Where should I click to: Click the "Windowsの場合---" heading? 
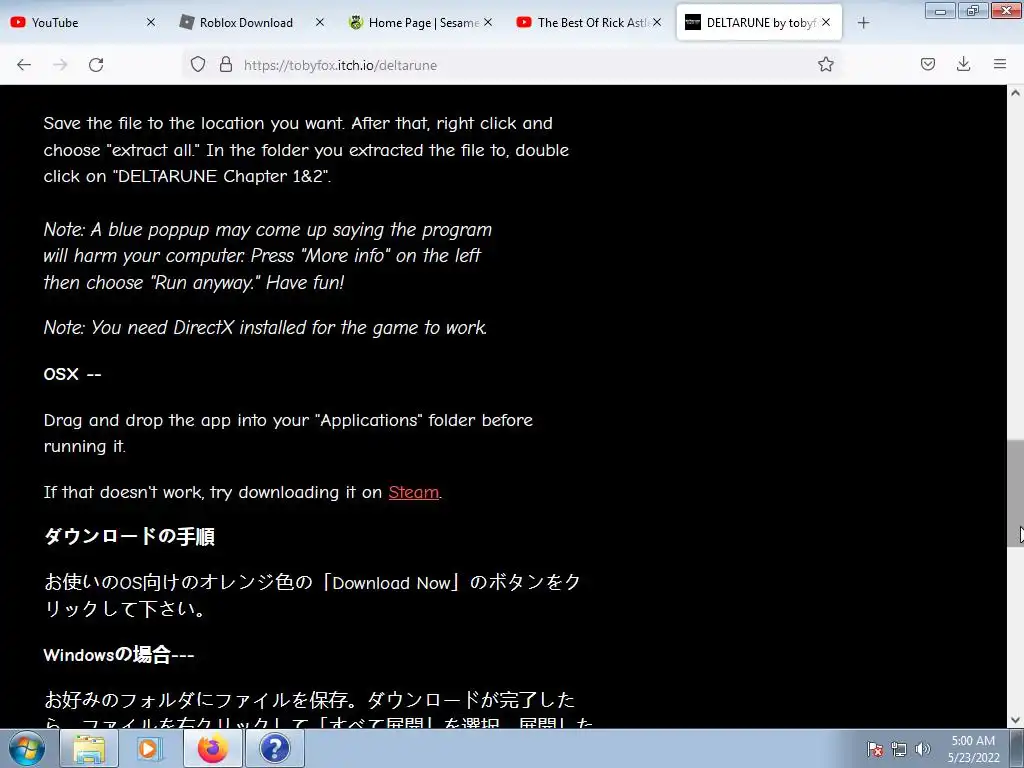(119, 654)
